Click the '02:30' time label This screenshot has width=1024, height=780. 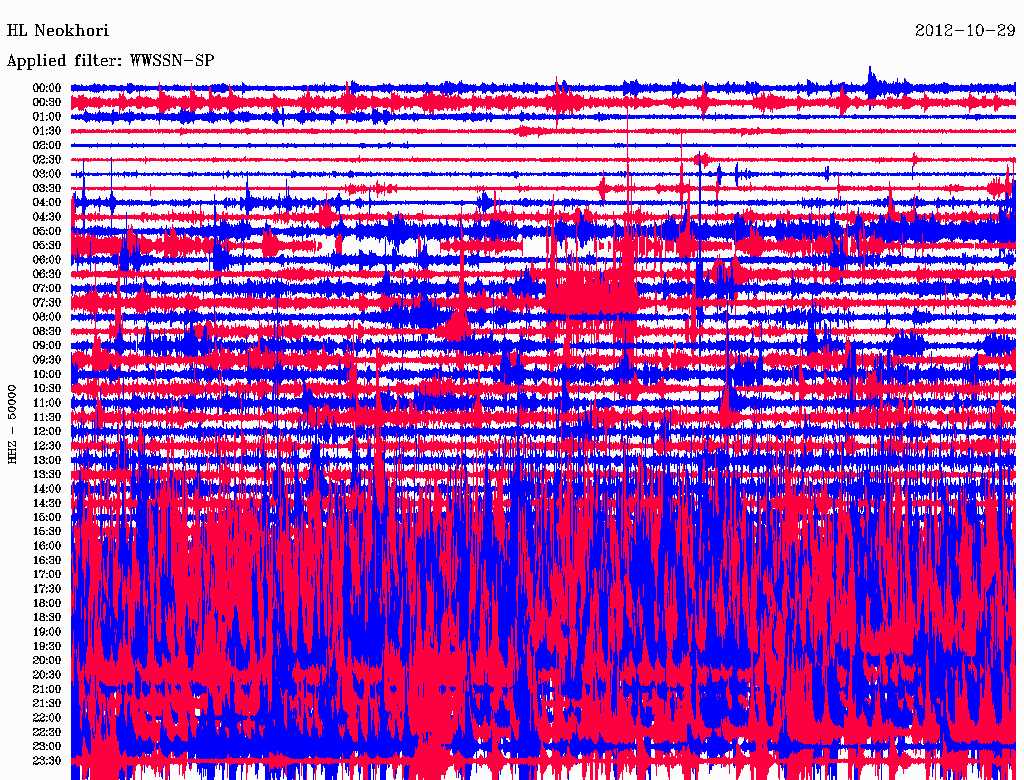(x=47, y=160)
